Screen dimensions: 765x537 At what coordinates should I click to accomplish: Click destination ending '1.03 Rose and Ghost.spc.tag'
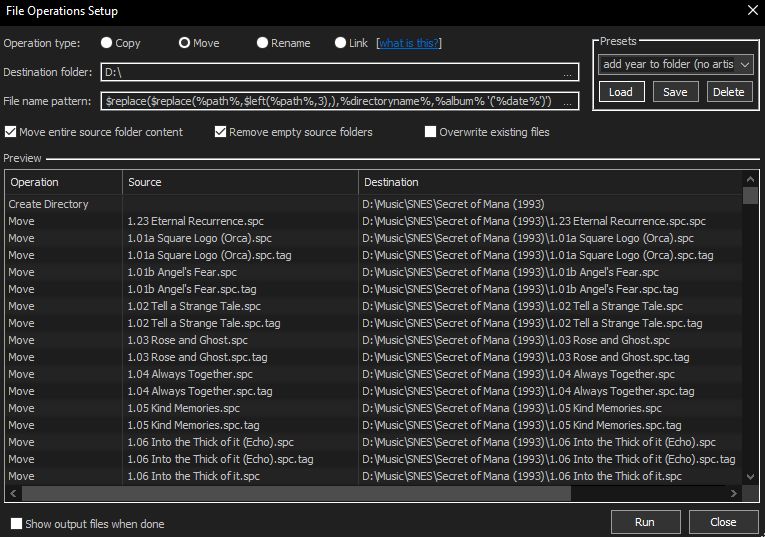pyautogui.click(x=525, y=358)
